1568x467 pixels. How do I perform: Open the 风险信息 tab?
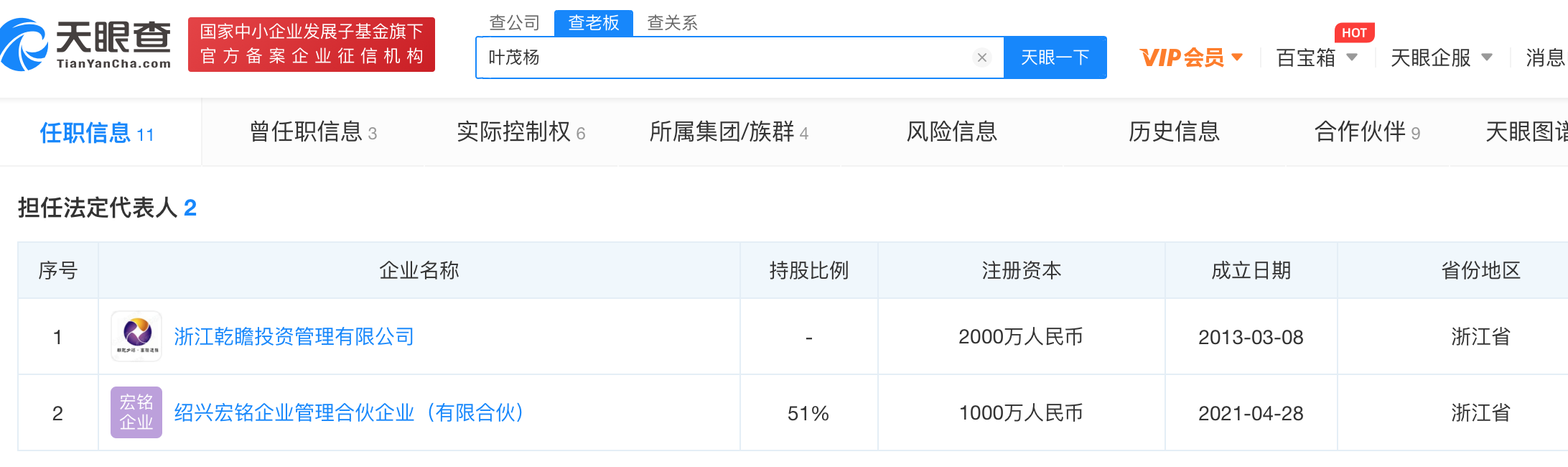tap(951, 132)
